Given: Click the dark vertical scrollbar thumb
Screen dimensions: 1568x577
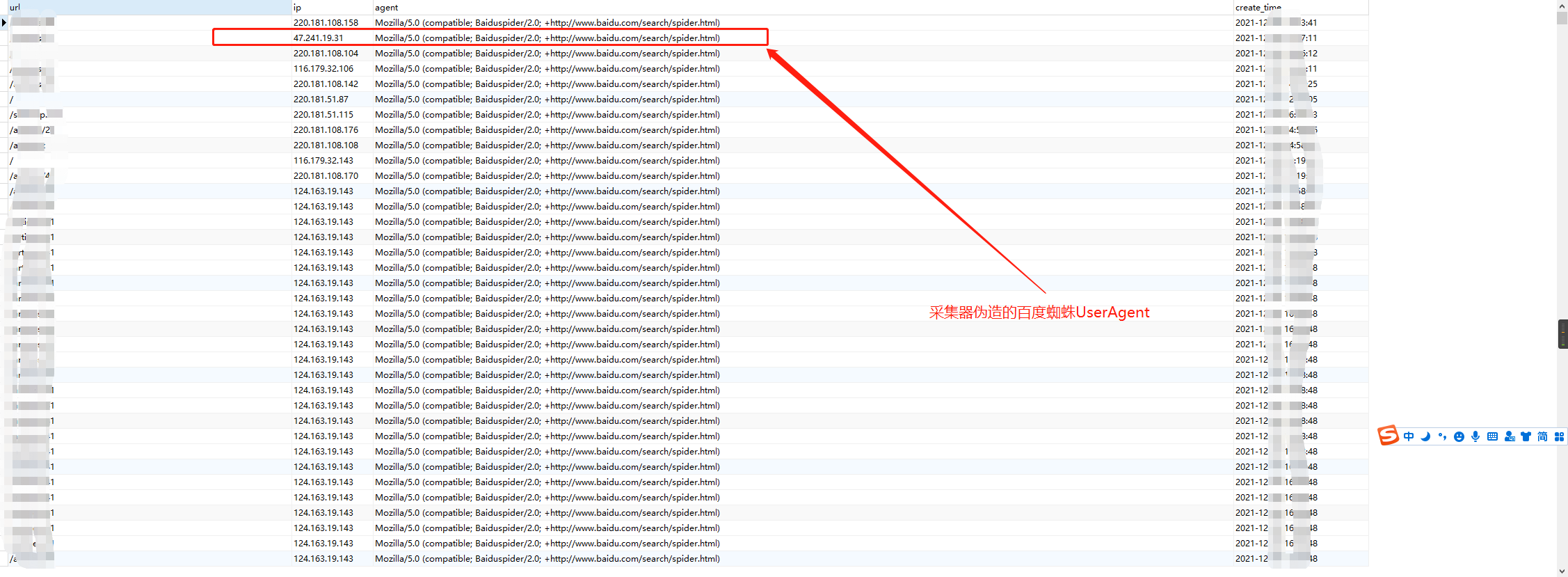Looking at the screenshot, I should (x=1562, y=334).
